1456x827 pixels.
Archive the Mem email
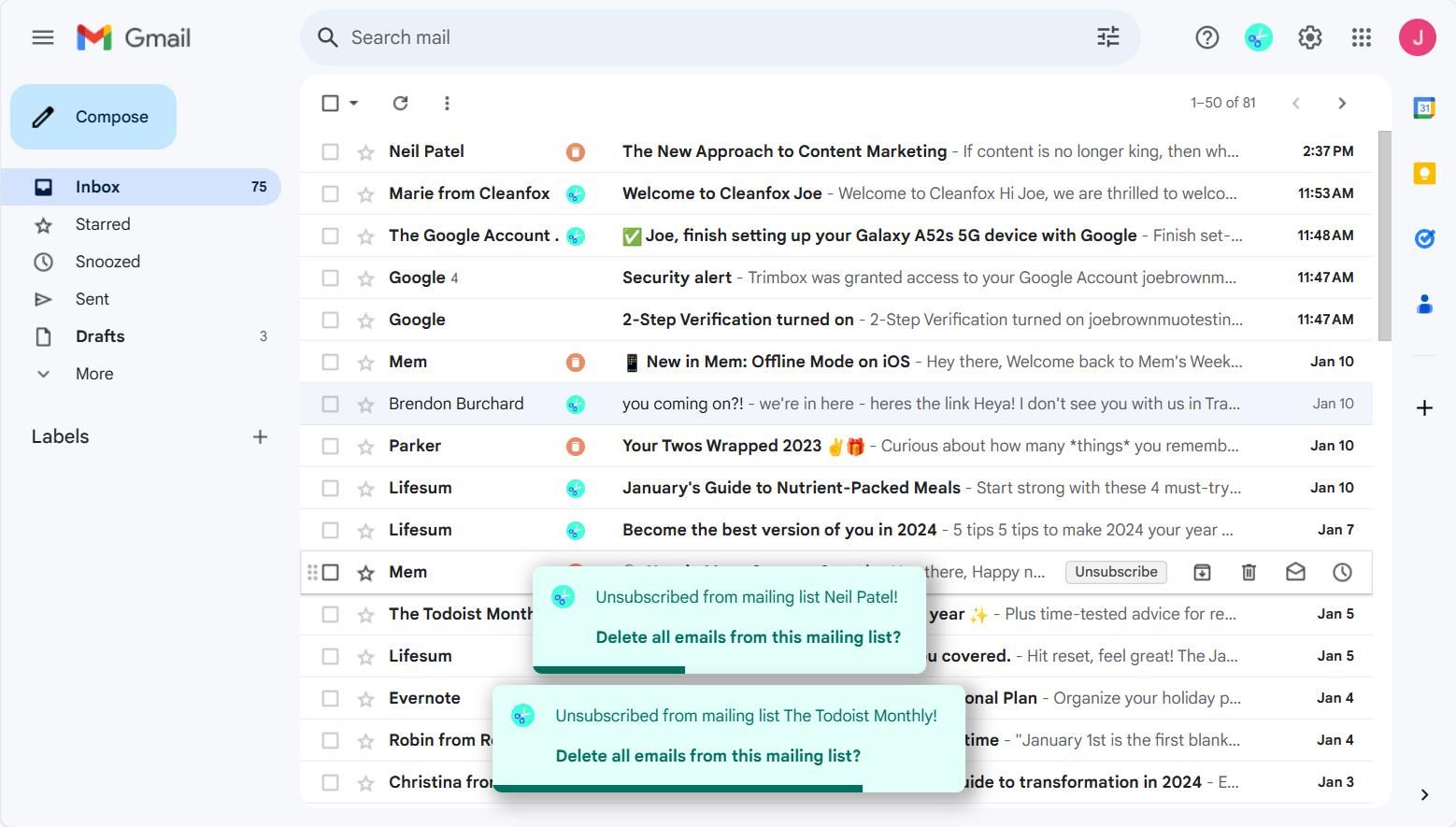coord(1202,571)
